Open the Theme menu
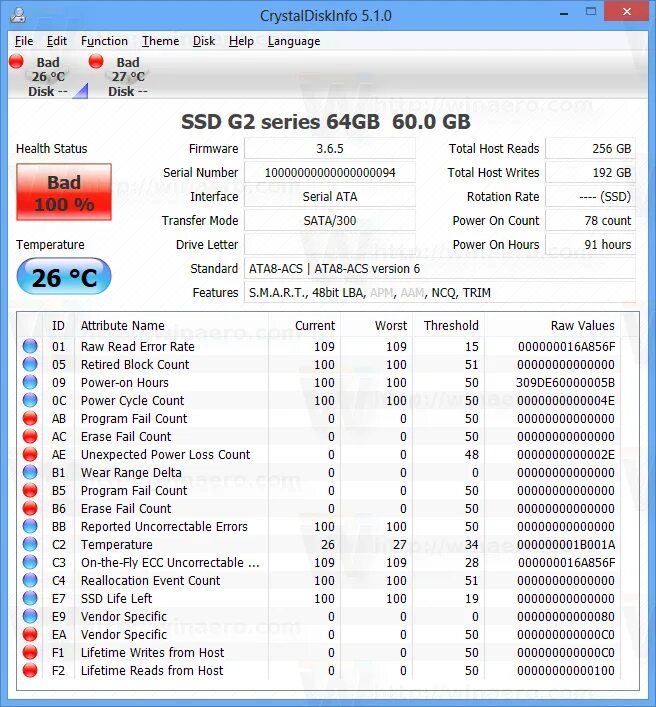 click(161, 41)
